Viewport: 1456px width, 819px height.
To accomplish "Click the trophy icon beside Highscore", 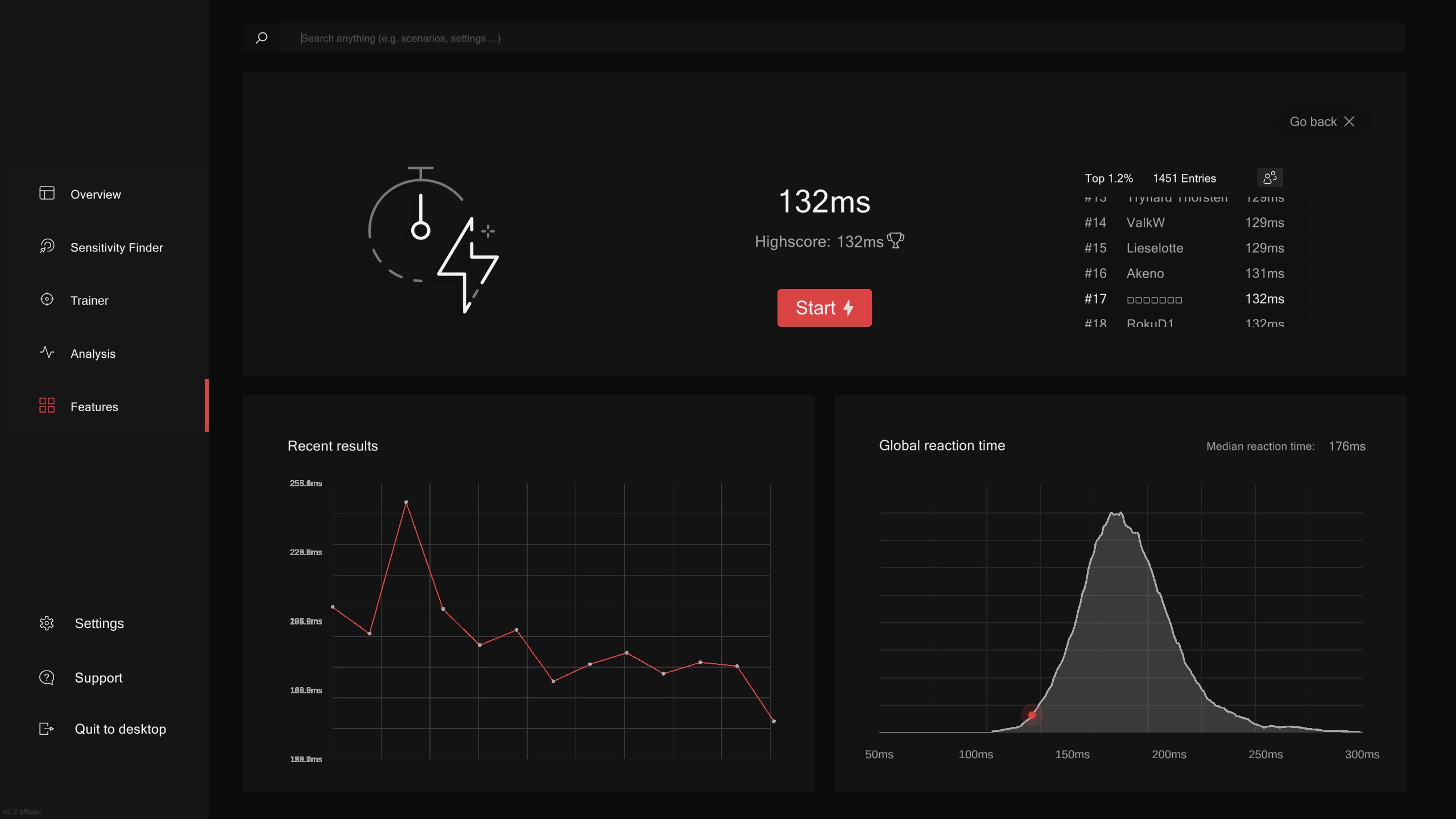I will (x=896, y=241).
